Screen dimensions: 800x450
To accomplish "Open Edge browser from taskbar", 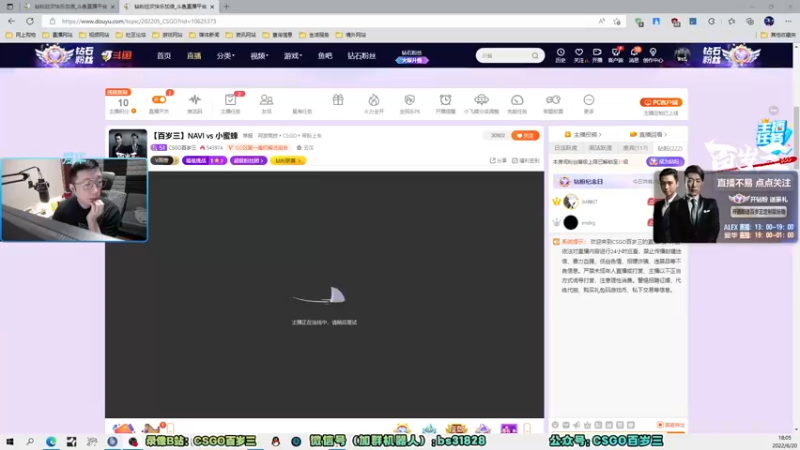I will (x=51, y=441).
